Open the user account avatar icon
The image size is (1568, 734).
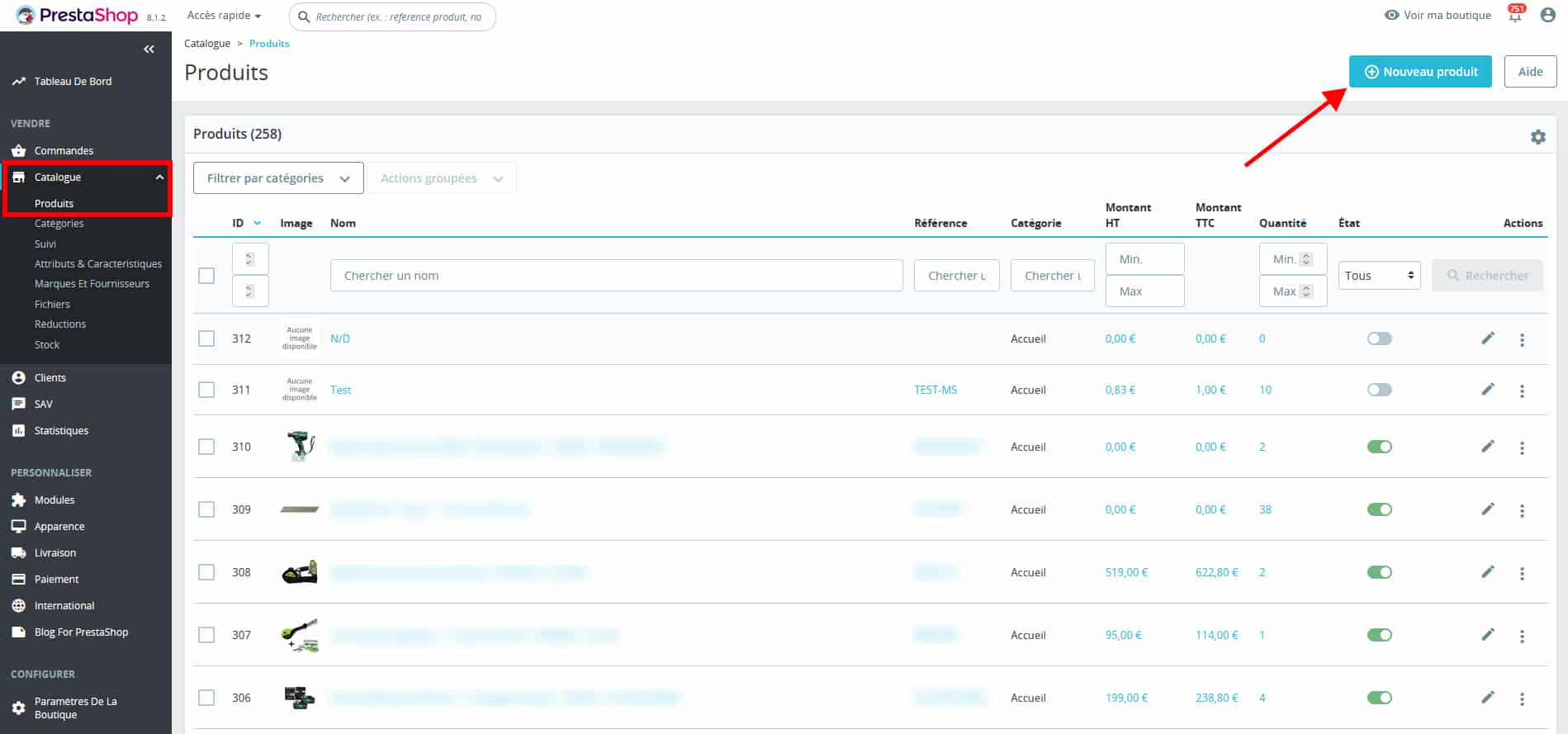[x=1548, y=15]
